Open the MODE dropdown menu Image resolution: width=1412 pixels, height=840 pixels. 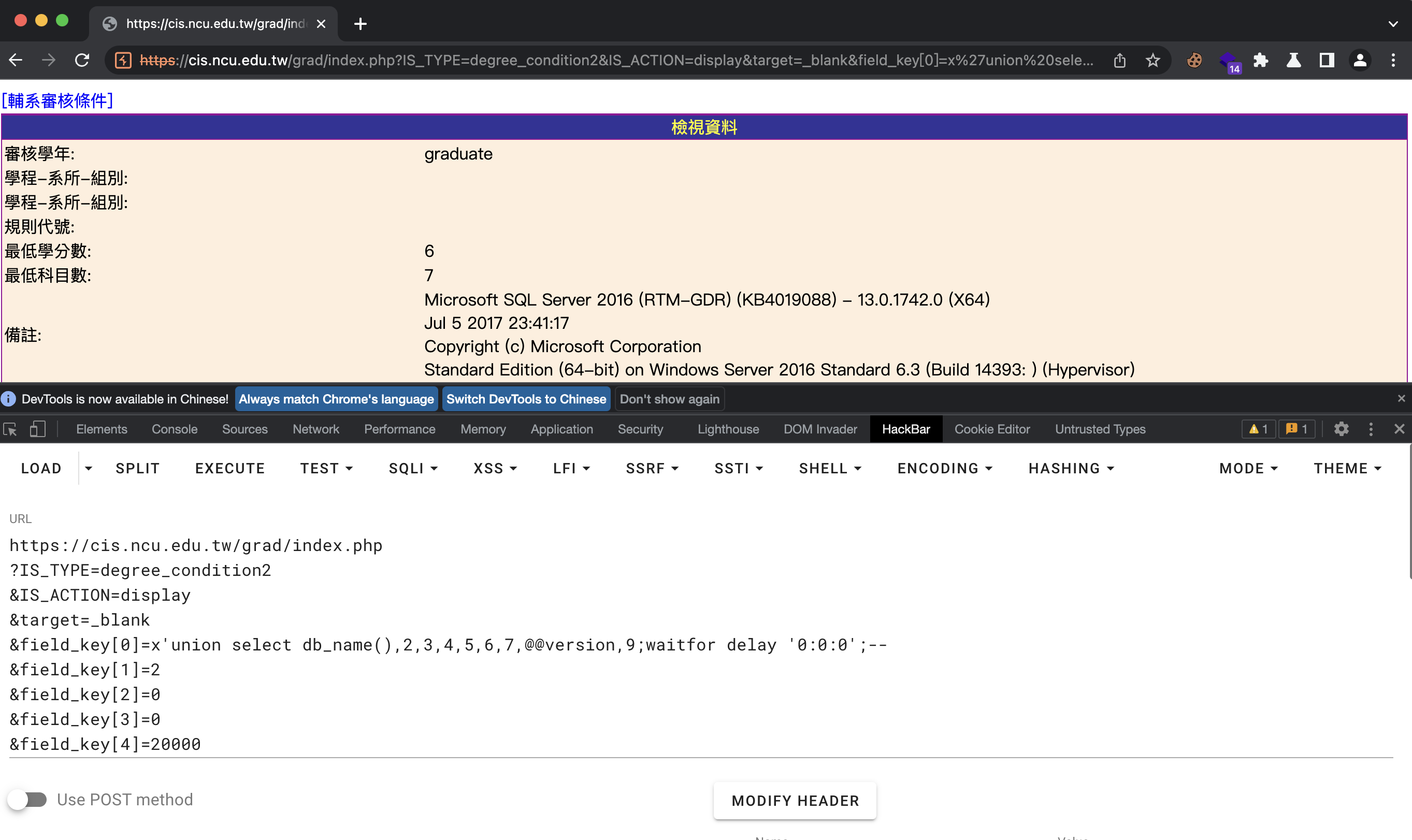(1248, 468)
